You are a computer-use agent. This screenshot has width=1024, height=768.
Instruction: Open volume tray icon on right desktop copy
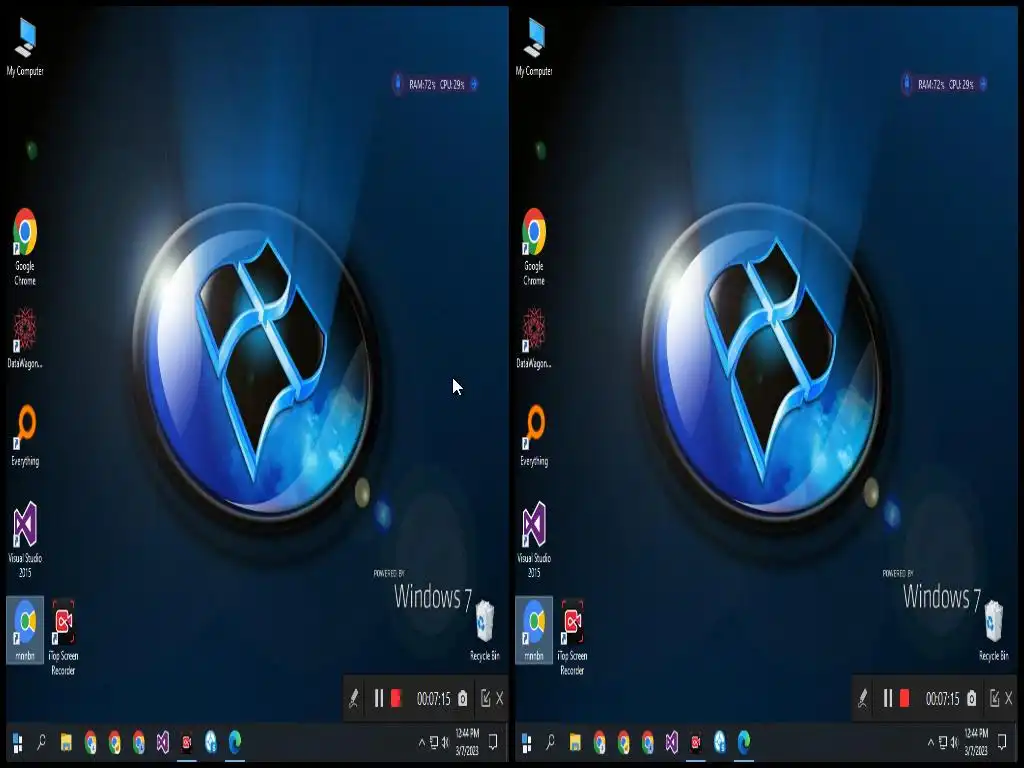[x=954, y=743]
